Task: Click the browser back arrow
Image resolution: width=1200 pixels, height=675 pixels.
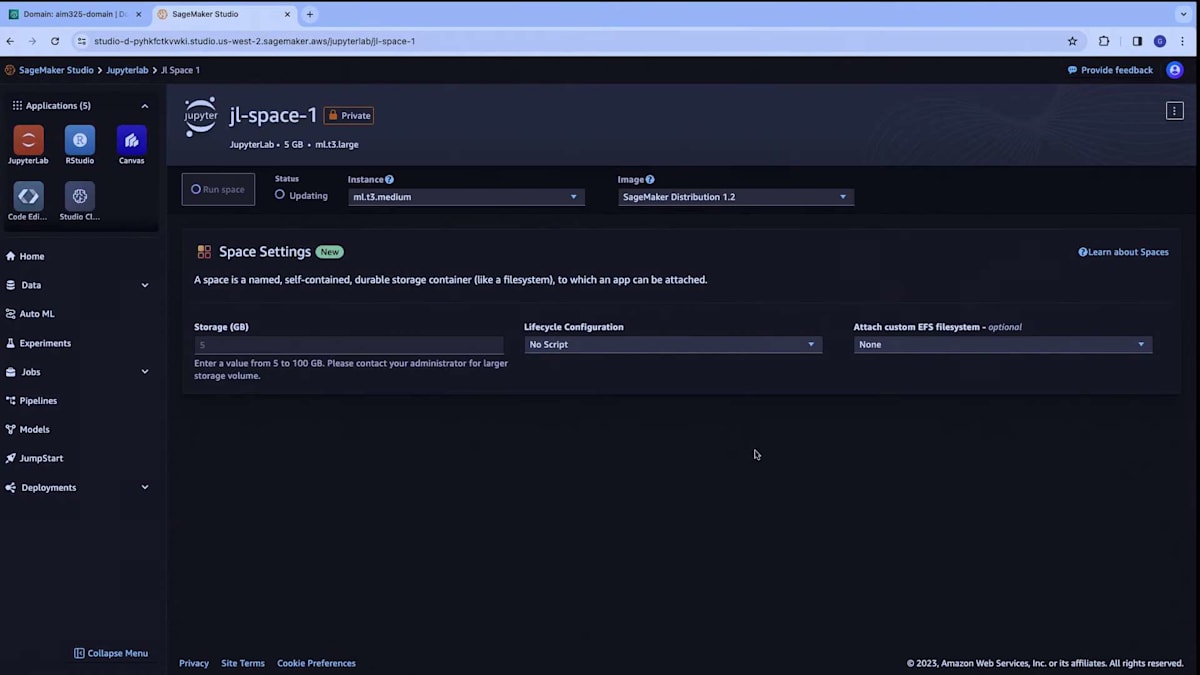Action: click(10, 41)
